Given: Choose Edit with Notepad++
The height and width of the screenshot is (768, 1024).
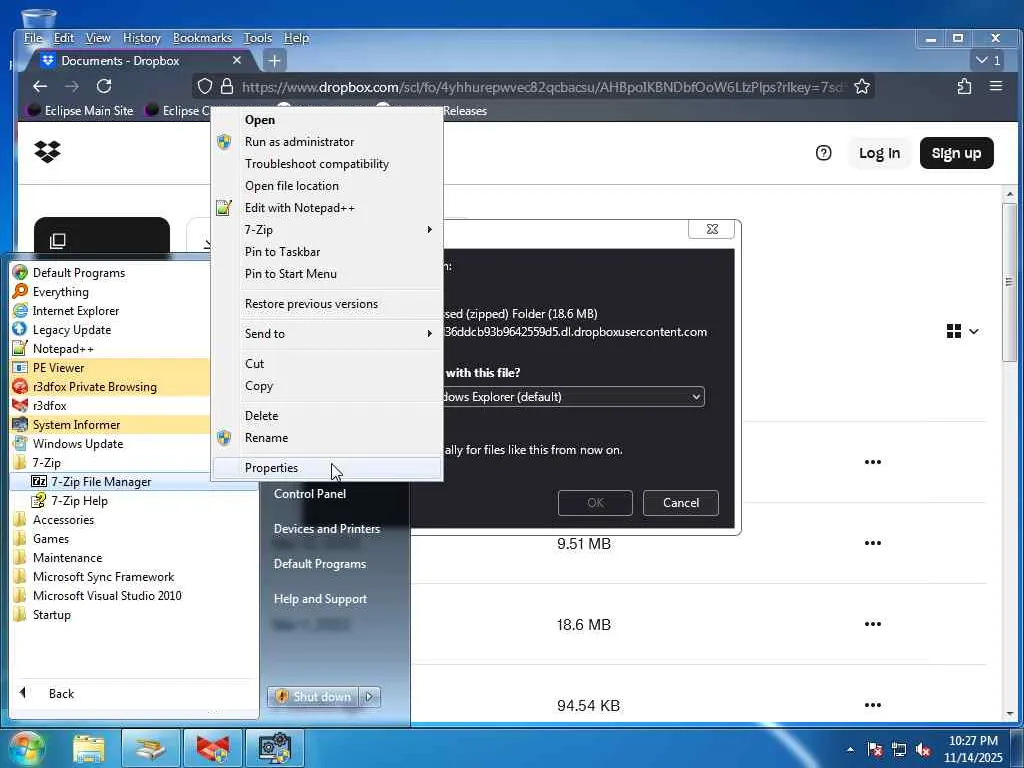Looking at the screenshot, I should pyautogui.click(x=327, y=208).
